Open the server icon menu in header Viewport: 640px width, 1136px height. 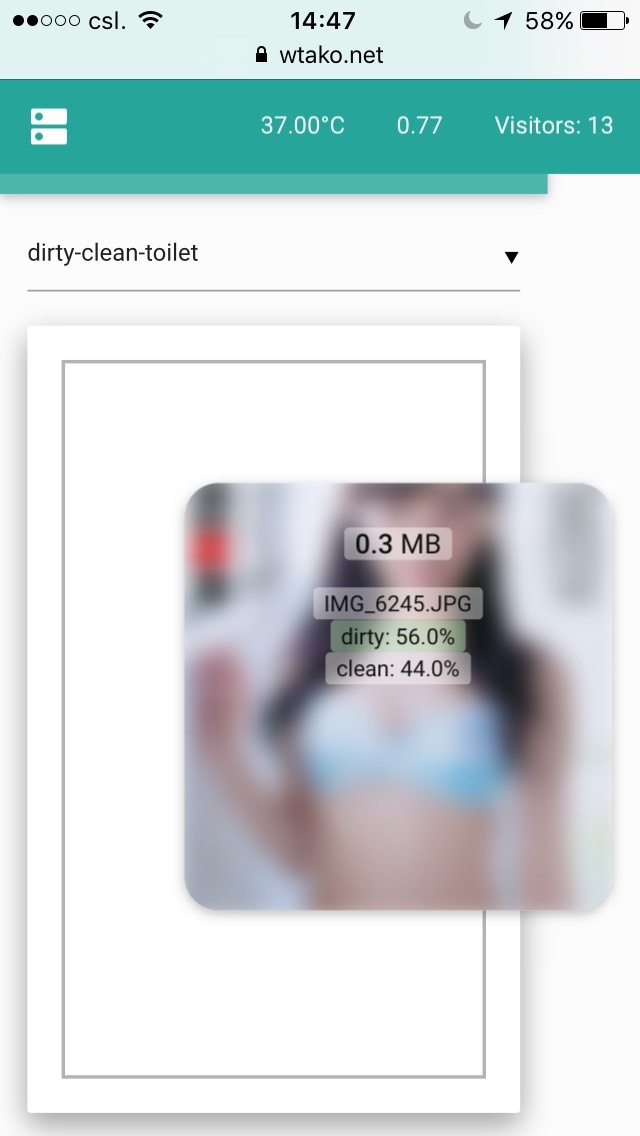49,126
